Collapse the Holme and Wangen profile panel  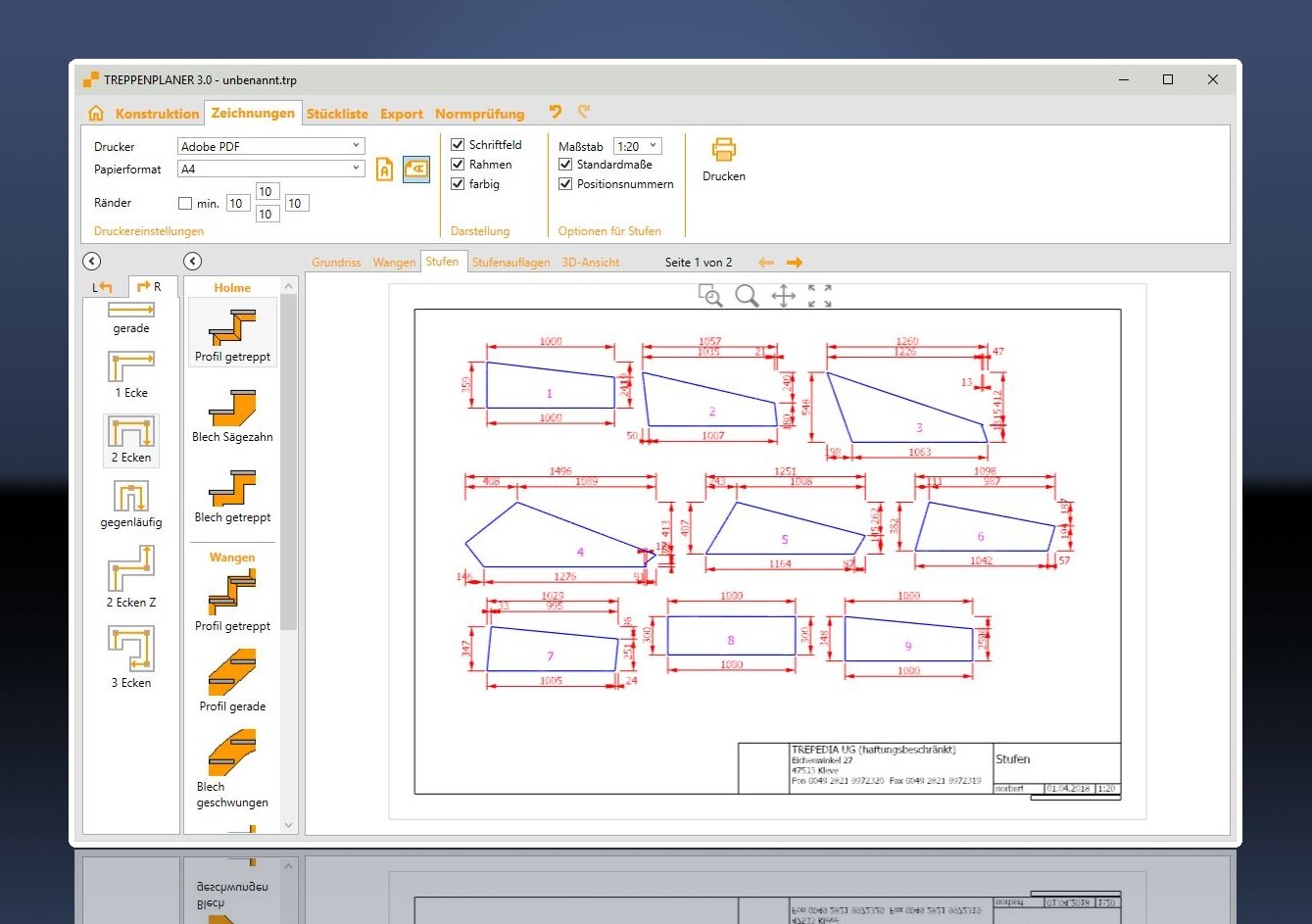(x=193, y=262)
